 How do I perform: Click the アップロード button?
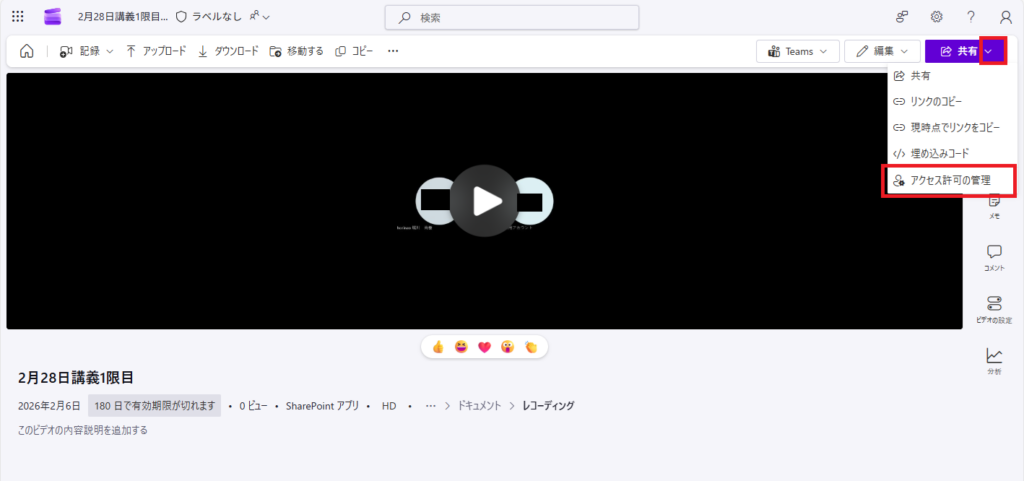(156, 51)
